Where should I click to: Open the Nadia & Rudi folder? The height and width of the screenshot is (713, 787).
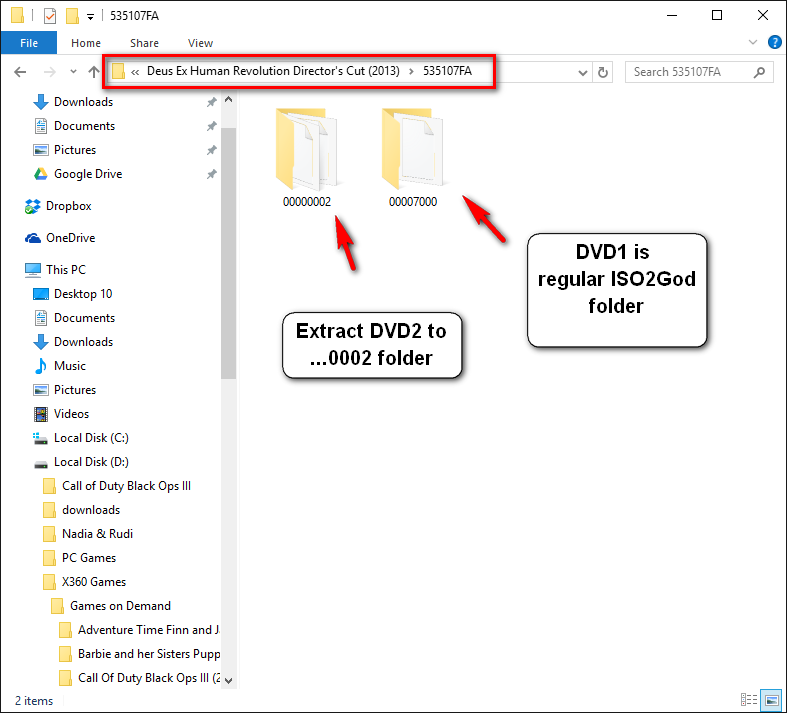[97, 534]
